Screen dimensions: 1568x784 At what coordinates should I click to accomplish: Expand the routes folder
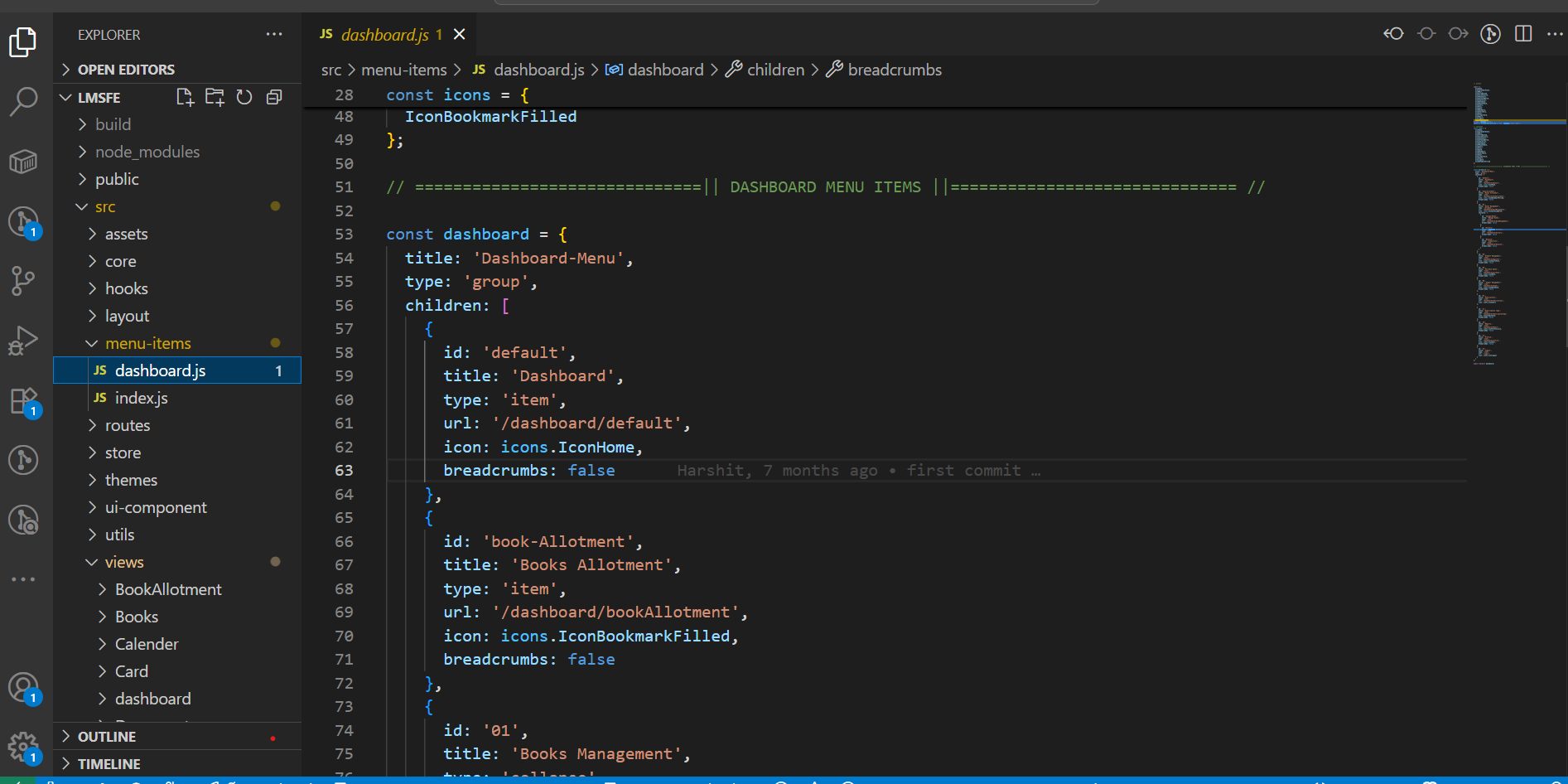click(127, 425)
